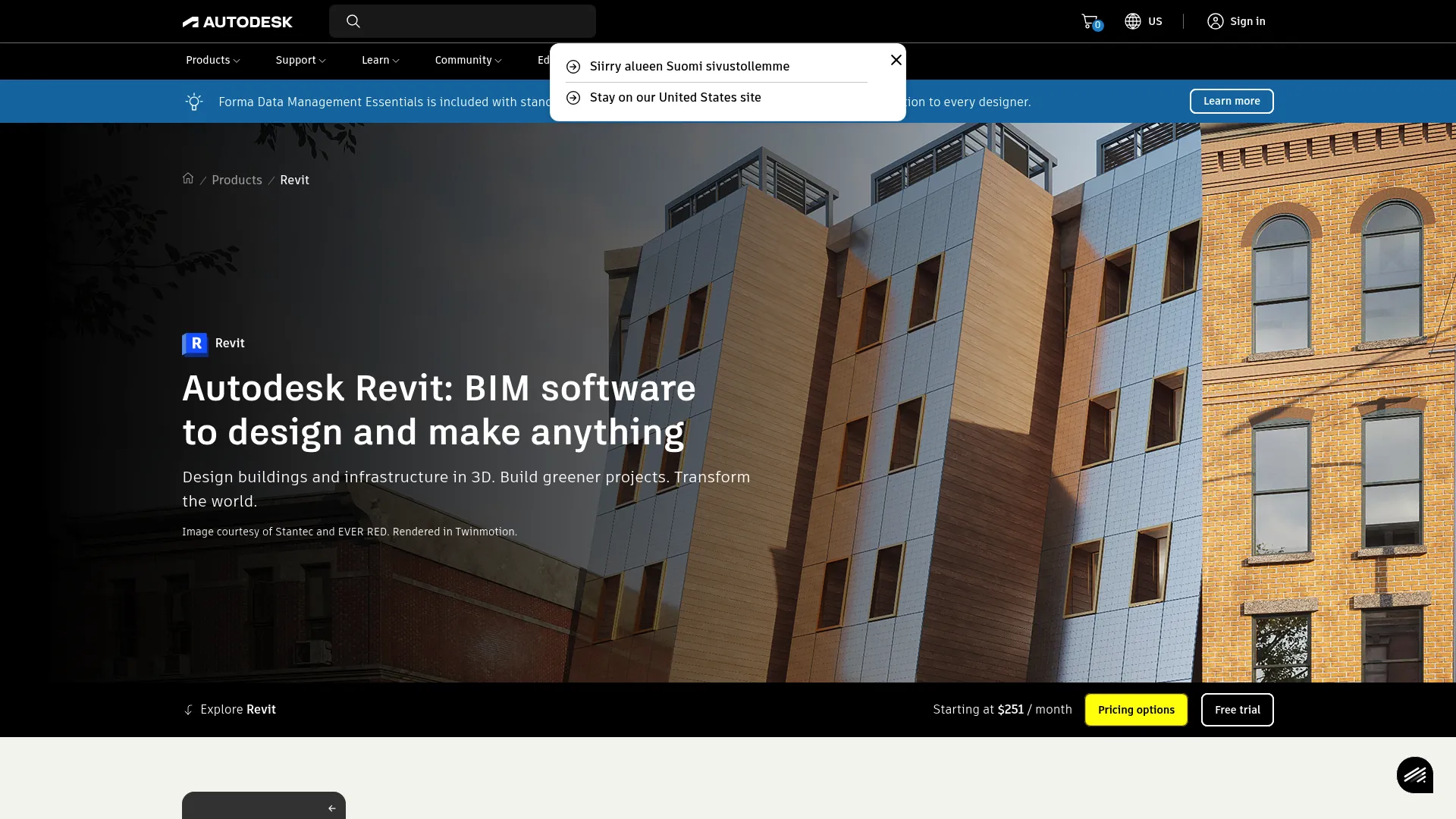Open the US region selector globe

1133,21
